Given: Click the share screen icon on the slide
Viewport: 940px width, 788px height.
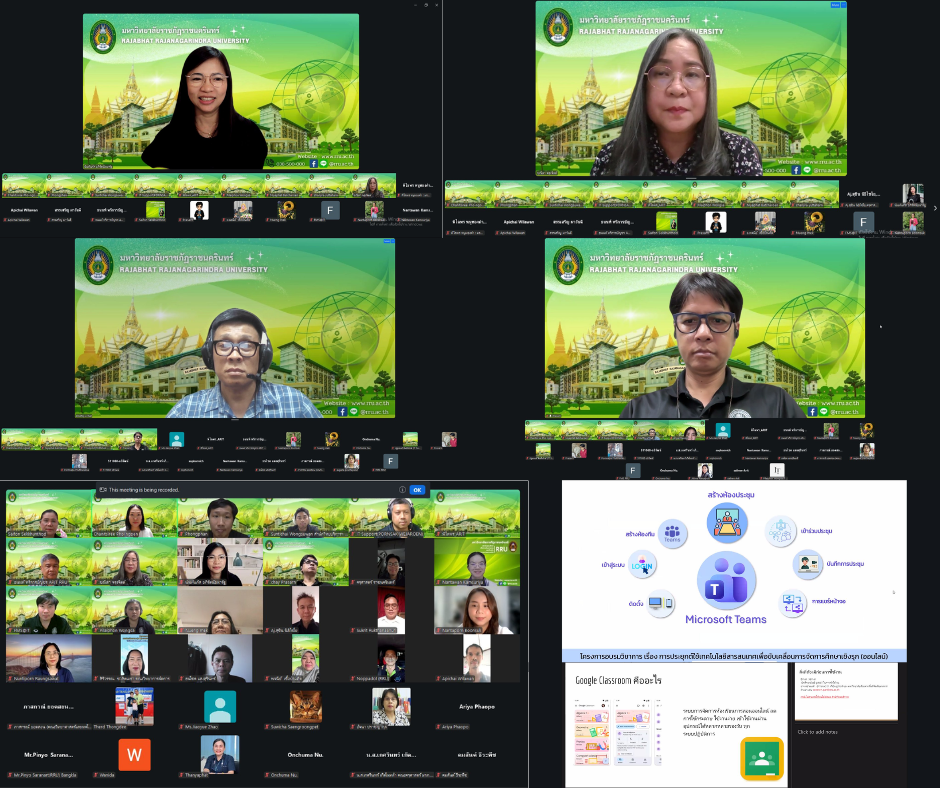Looking at the screenshot, I should point(794,603).
